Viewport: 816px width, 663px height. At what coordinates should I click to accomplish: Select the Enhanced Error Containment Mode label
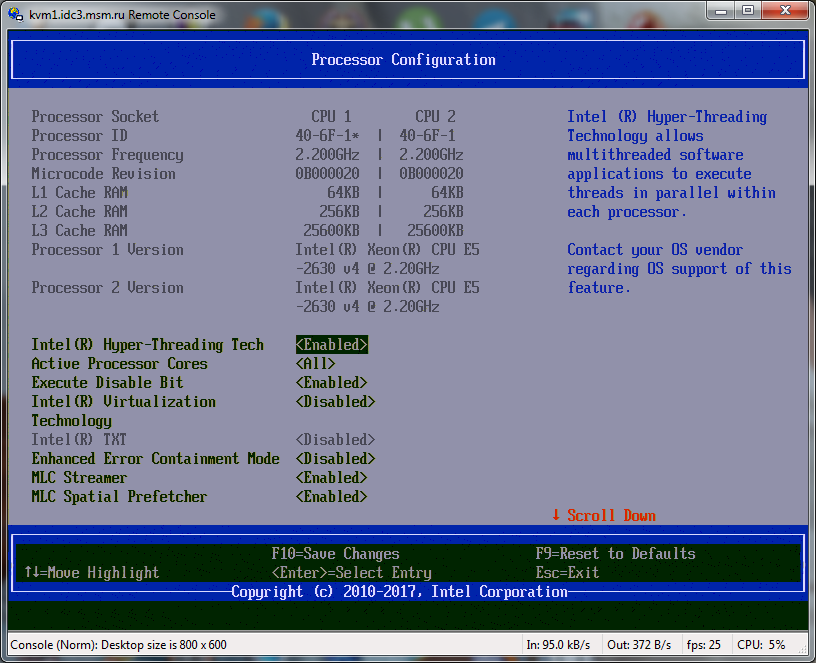(x=155, y=458)
